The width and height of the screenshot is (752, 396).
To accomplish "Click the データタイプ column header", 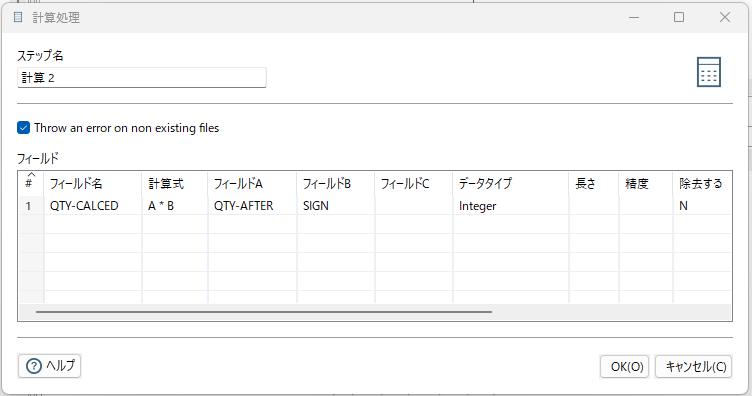I will pyautogui.click(x=511, y=183).
